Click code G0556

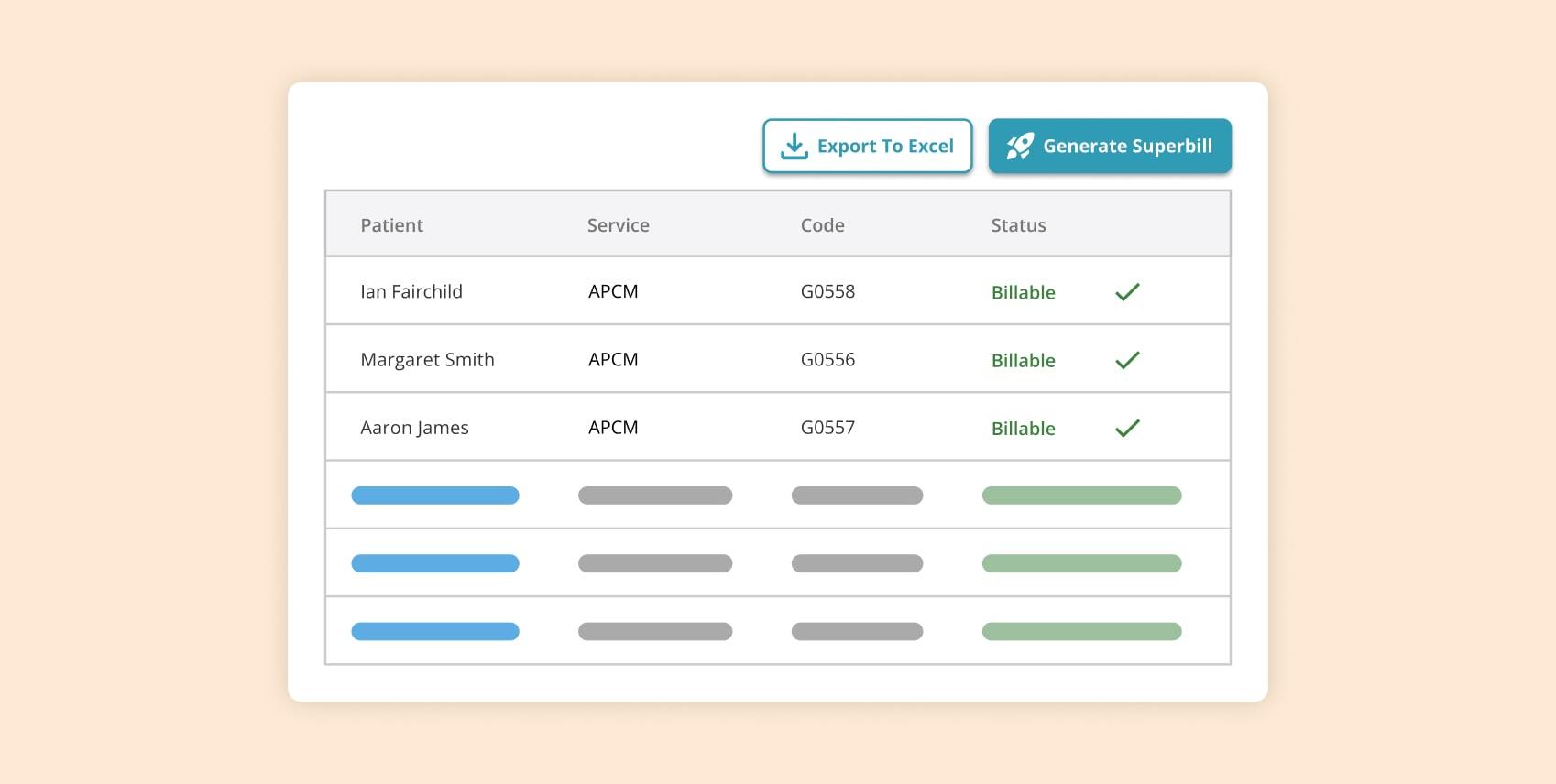[x=827, y=359]
